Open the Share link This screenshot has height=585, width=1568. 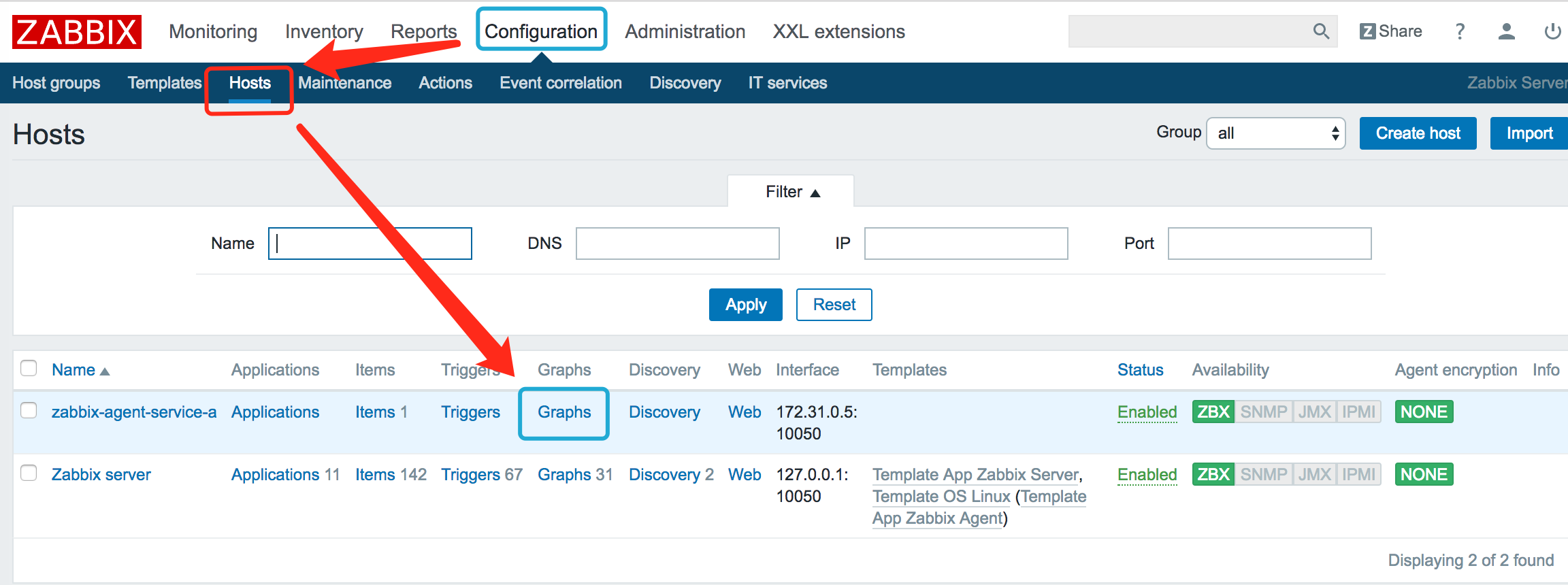1391,31
